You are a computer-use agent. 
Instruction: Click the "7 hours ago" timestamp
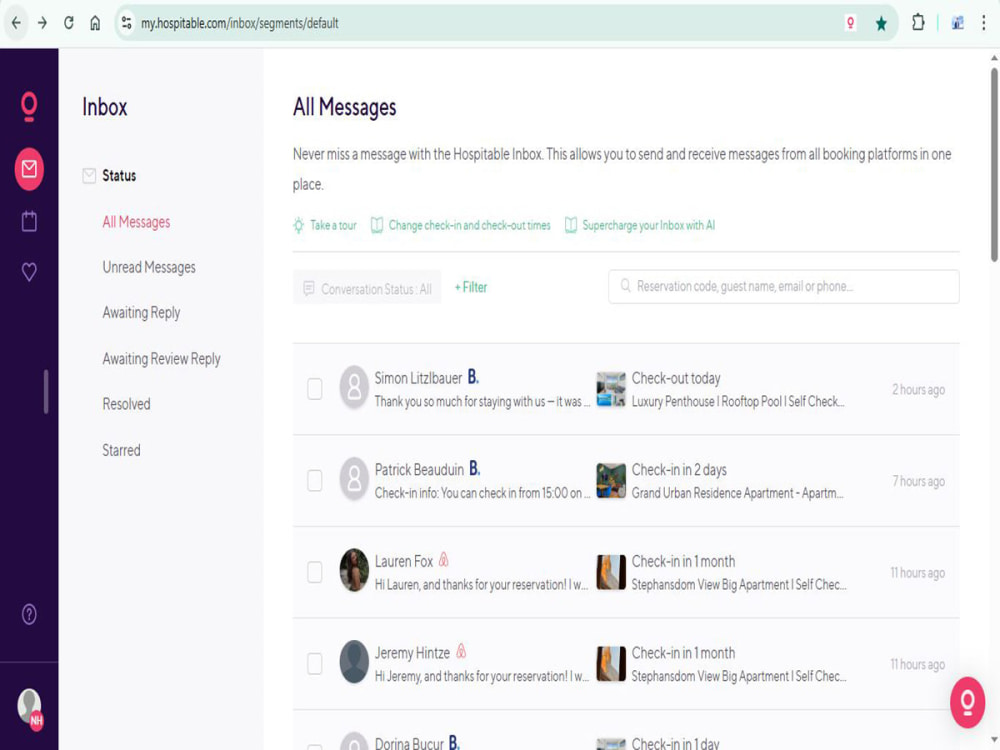pyautogui.click(x=918, y=482)
